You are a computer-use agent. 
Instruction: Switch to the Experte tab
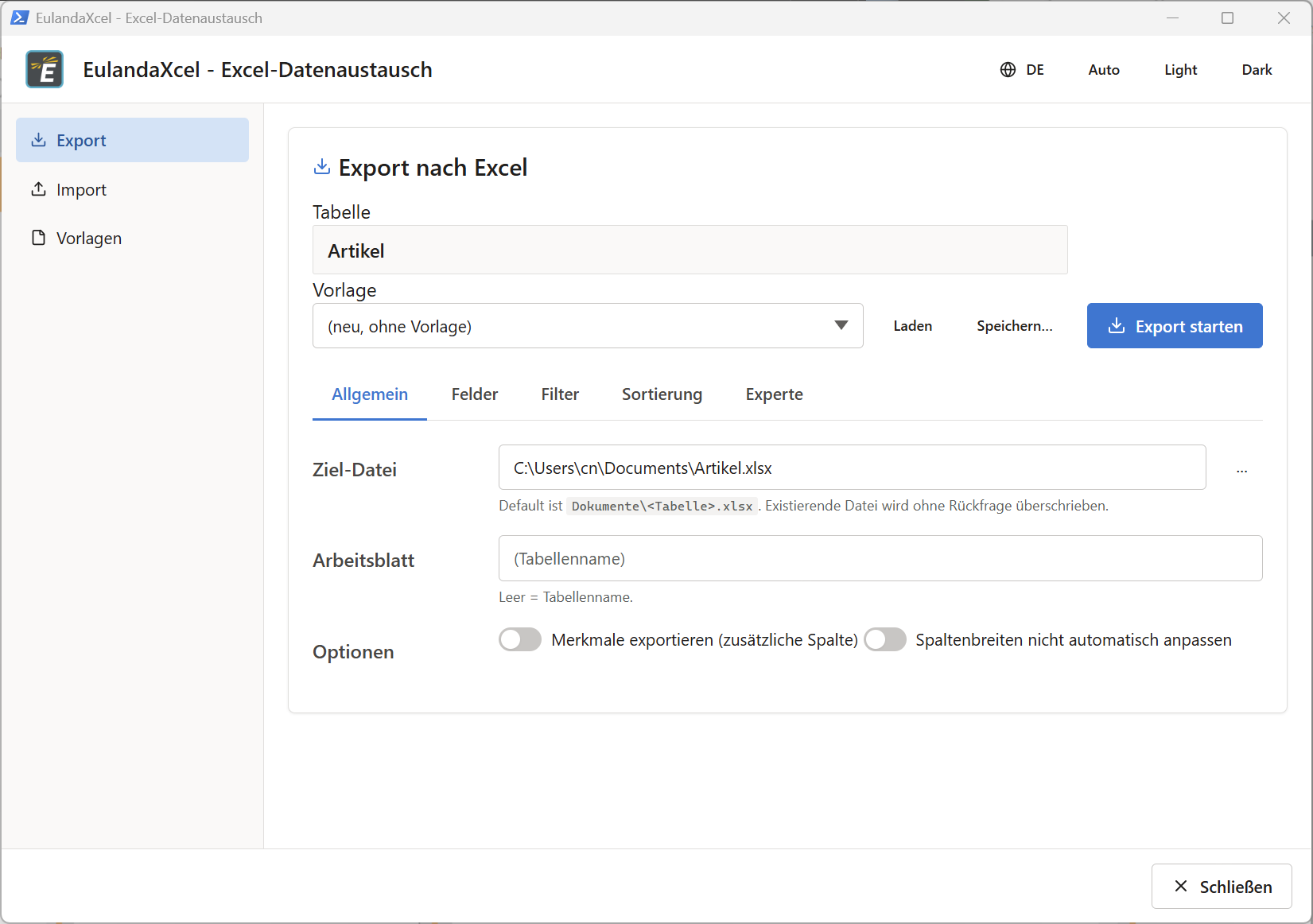[x=774, y=394]
